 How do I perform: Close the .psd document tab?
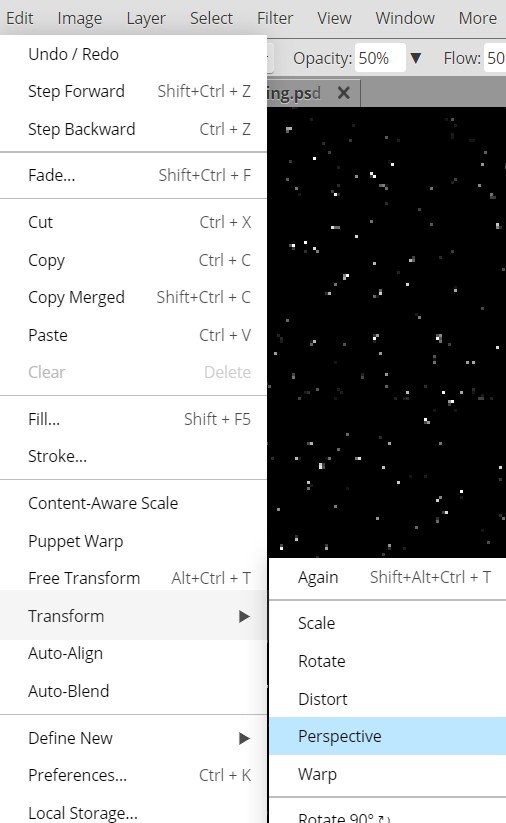pos(344,93)
